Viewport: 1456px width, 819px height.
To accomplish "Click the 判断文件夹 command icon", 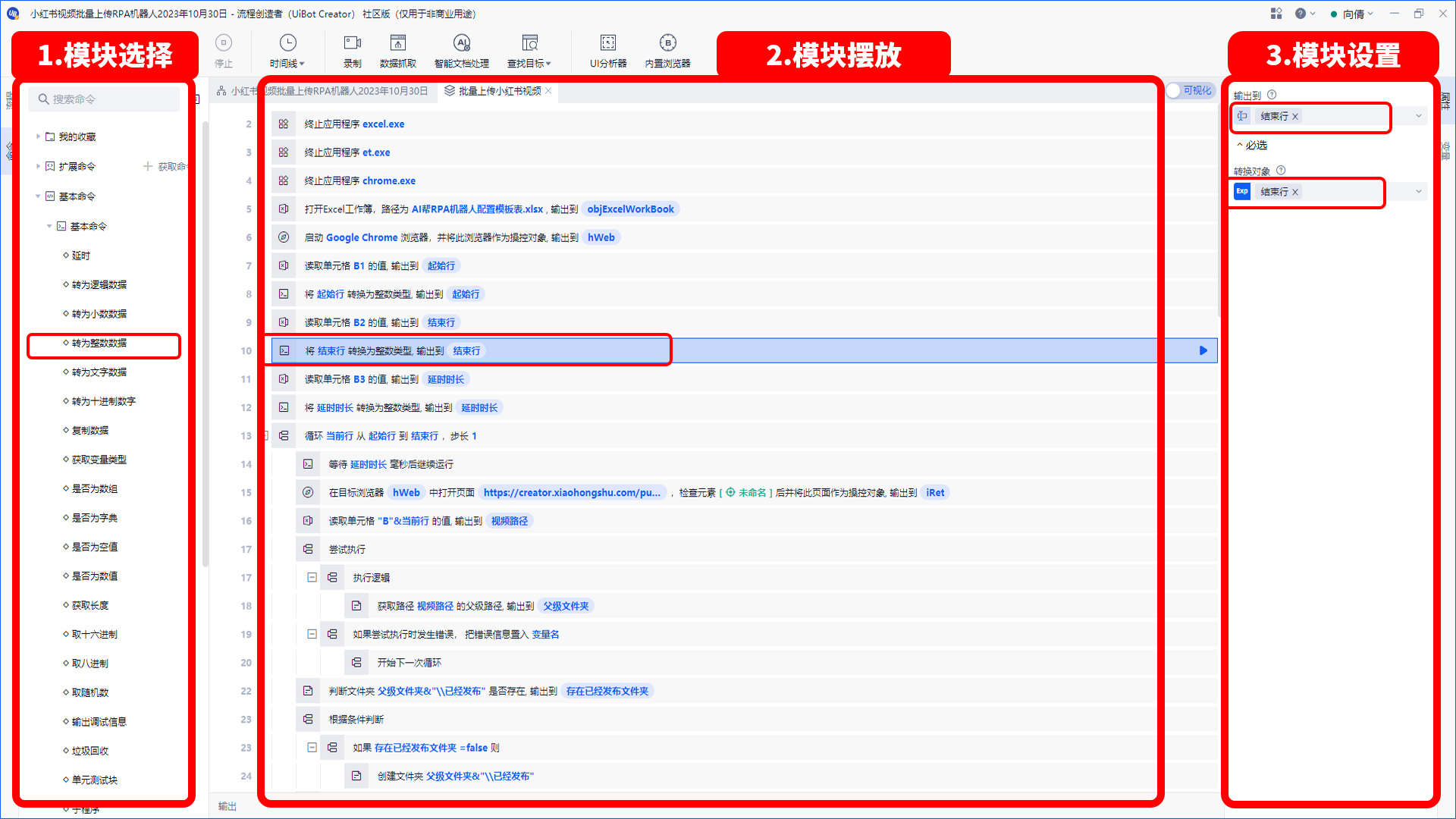I will [x=308, y=691].
